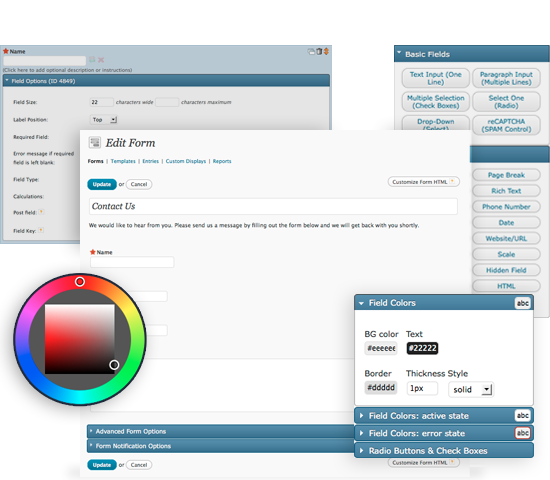Click the Edit Form page icon
550x480 pixels.
[95, 142]
